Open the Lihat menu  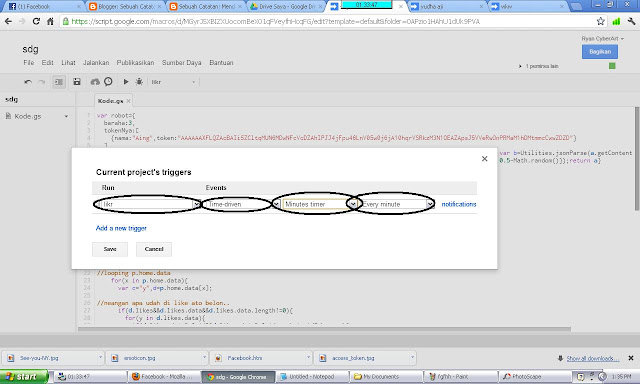pos(68,63)
